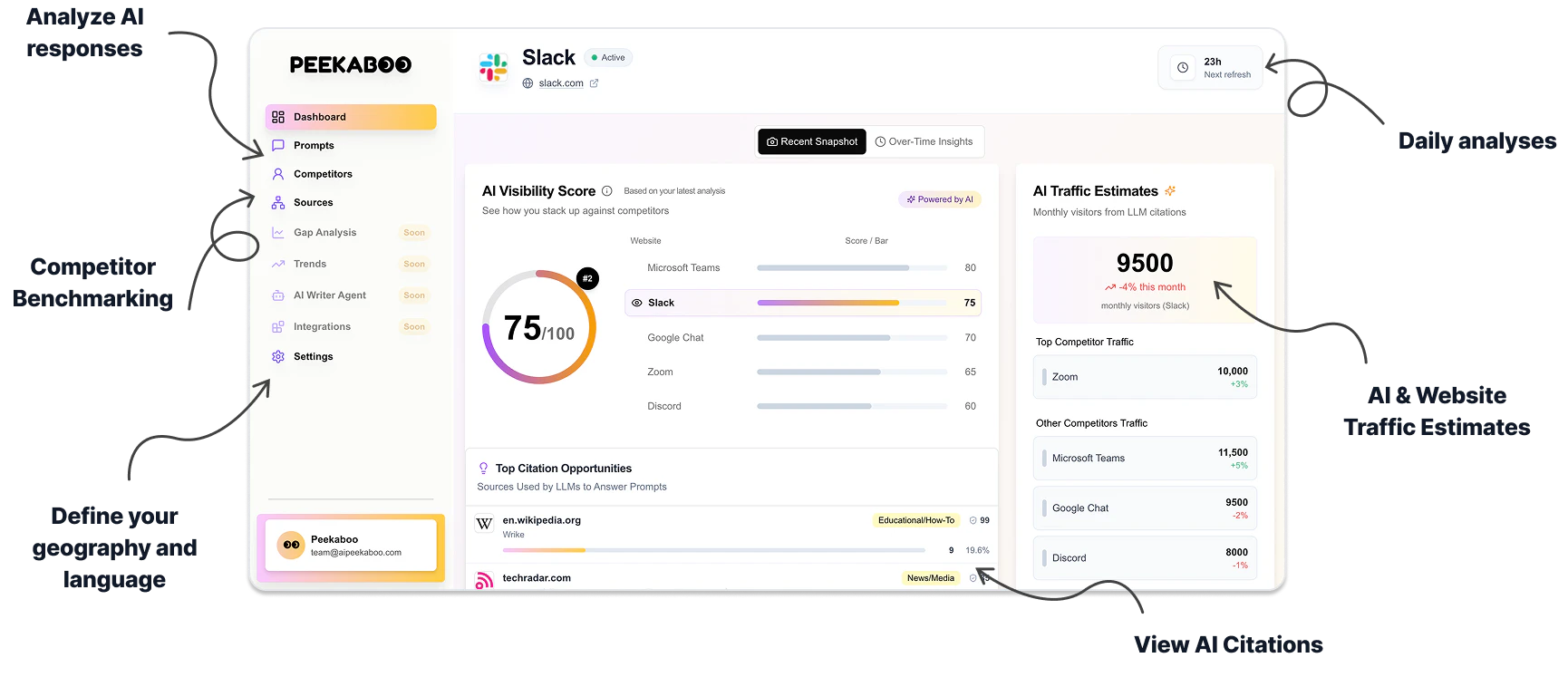The height and width of the screenshot is (677, 1568).
Task: Click the Active status badge
Action: click(608, 58)
